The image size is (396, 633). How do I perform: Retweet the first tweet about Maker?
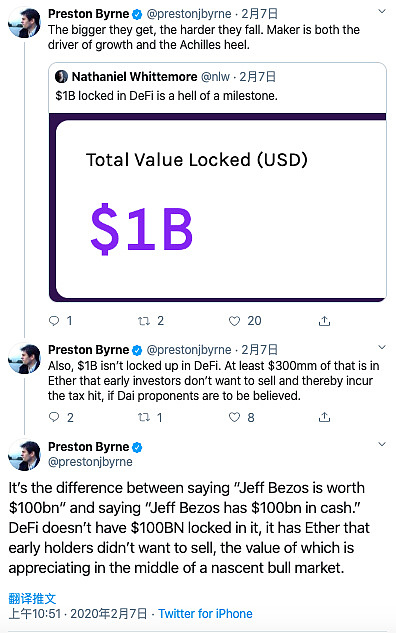pos(144,321)
